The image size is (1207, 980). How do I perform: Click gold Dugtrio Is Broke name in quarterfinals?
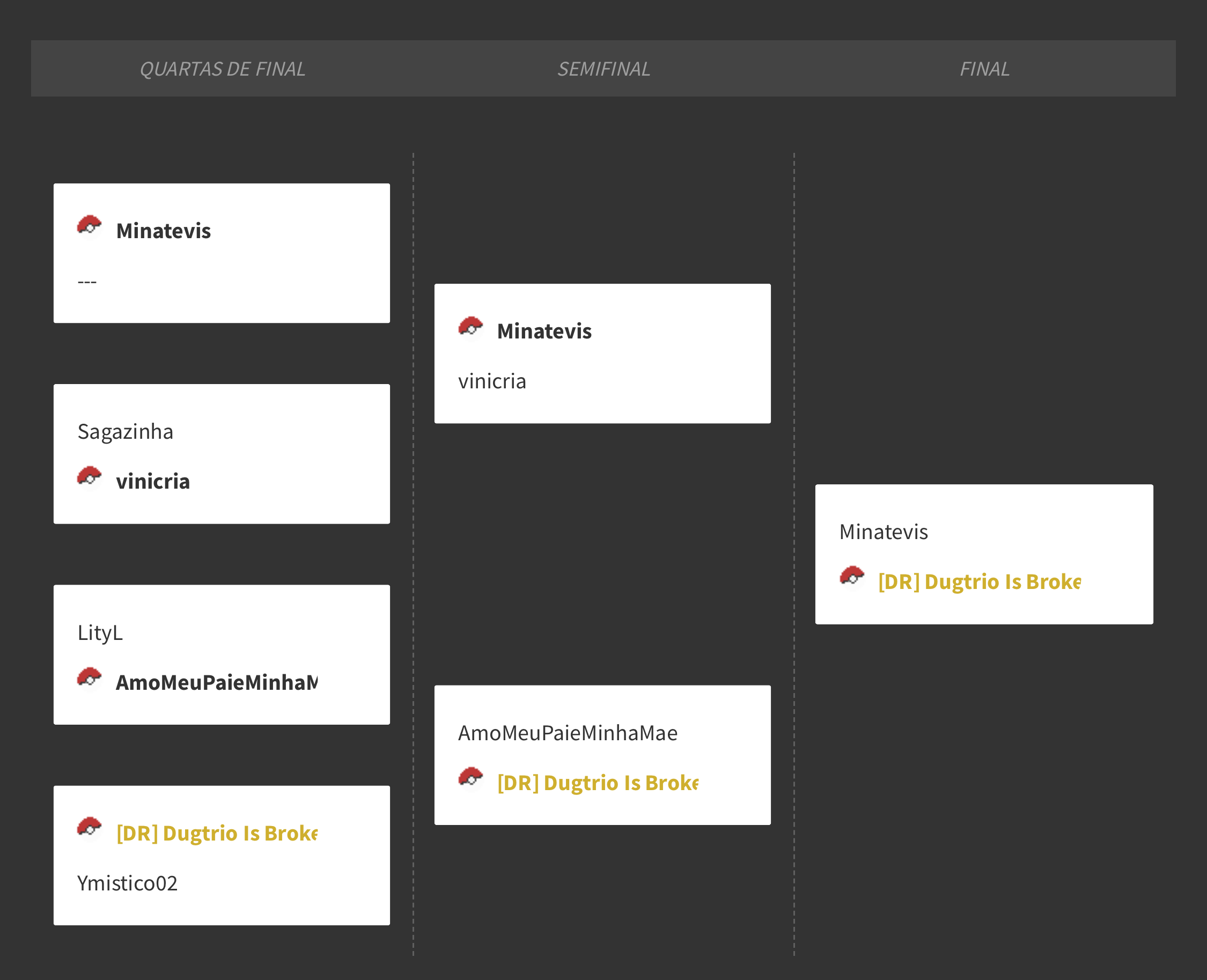217,834
